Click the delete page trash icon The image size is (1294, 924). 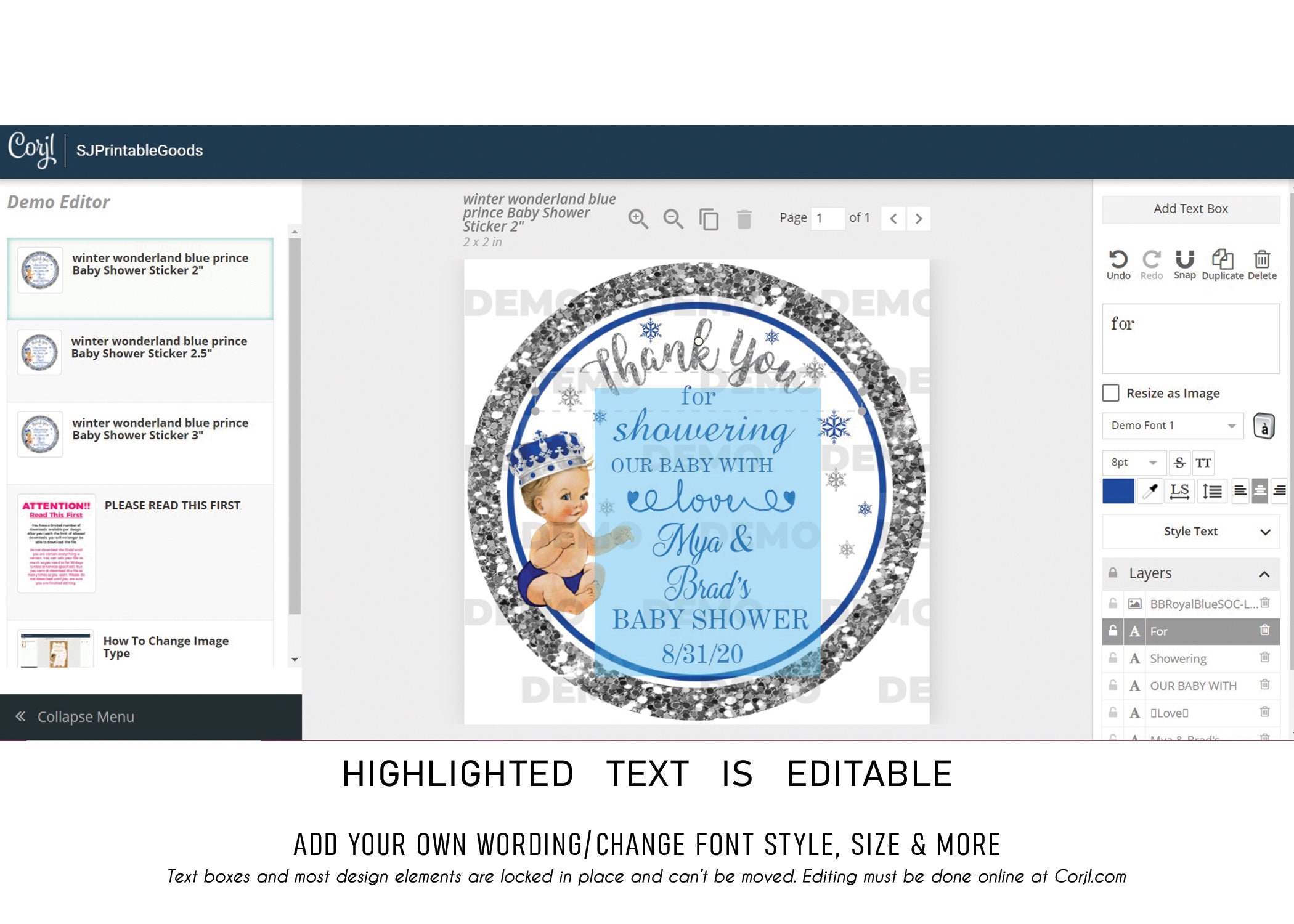tap(744, 219)
